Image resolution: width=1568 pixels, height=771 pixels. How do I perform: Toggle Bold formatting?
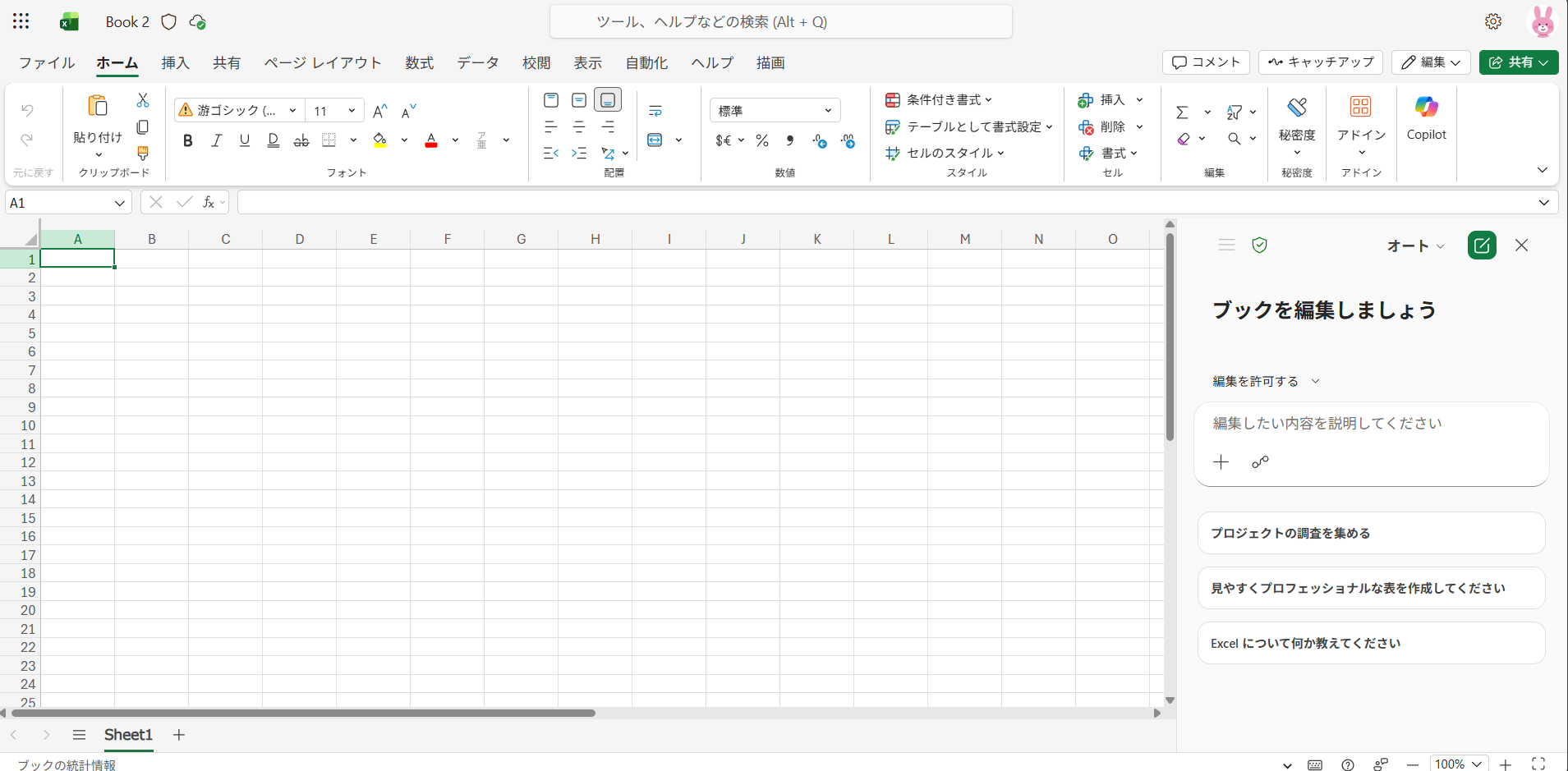point(188,140)
